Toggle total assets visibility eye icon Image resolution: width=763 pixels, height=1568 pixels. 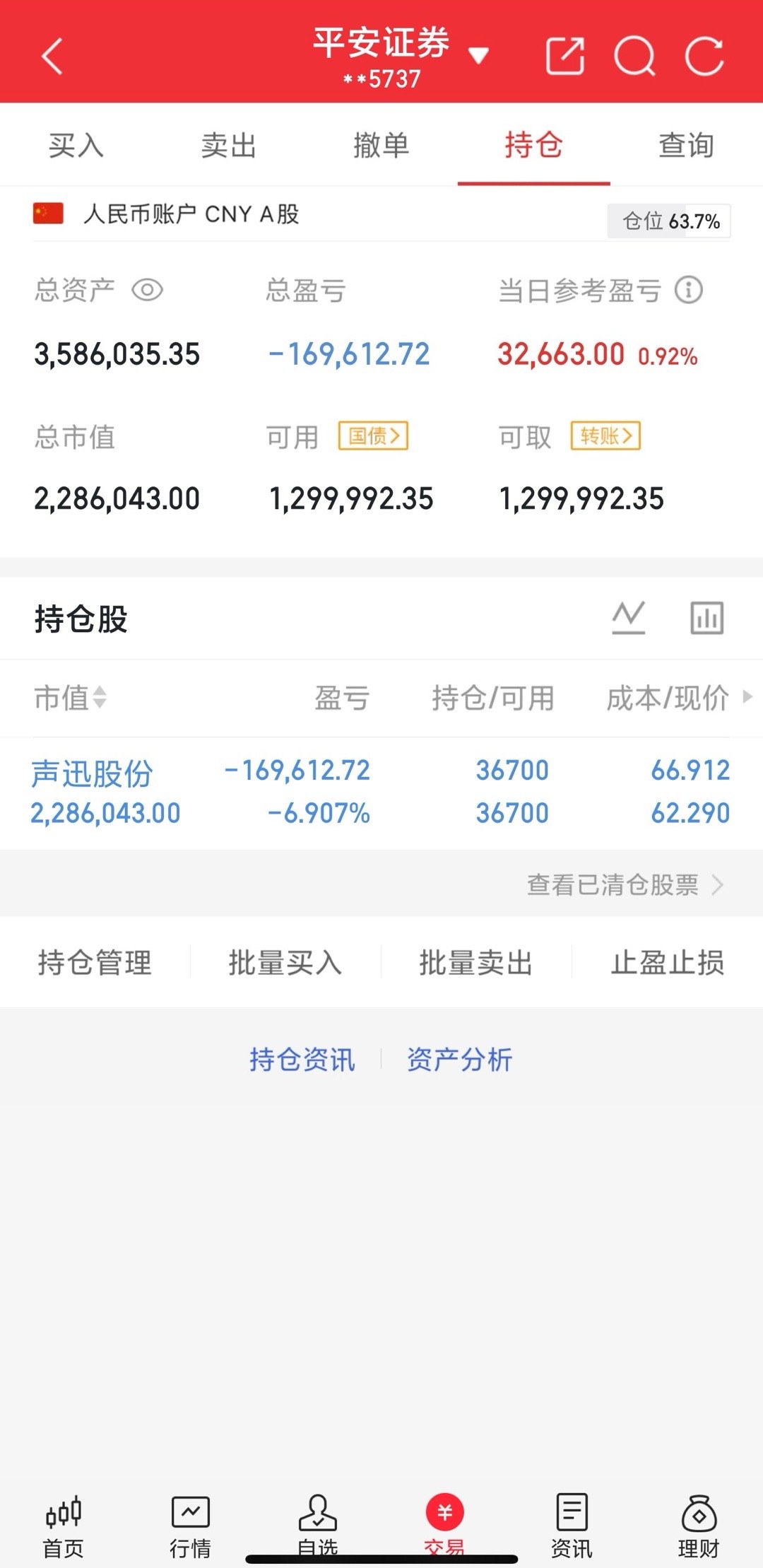pyautogui.click(x=148, y=290)
